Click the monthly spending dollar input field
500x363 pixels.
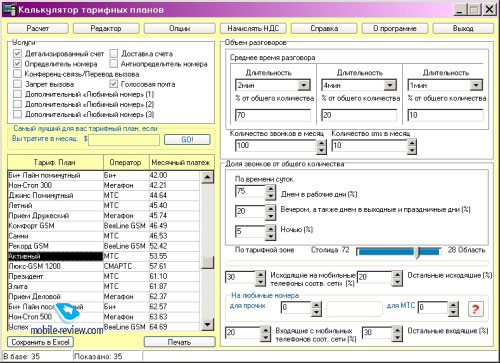click(124, 140)
